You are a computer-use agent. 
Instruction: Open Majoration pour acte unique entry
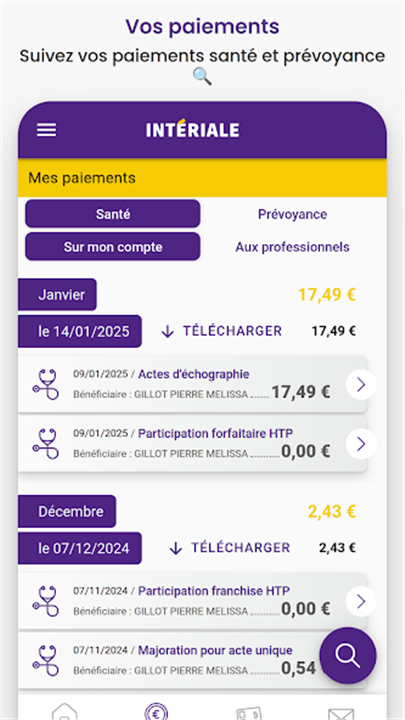tap(192, 660)
